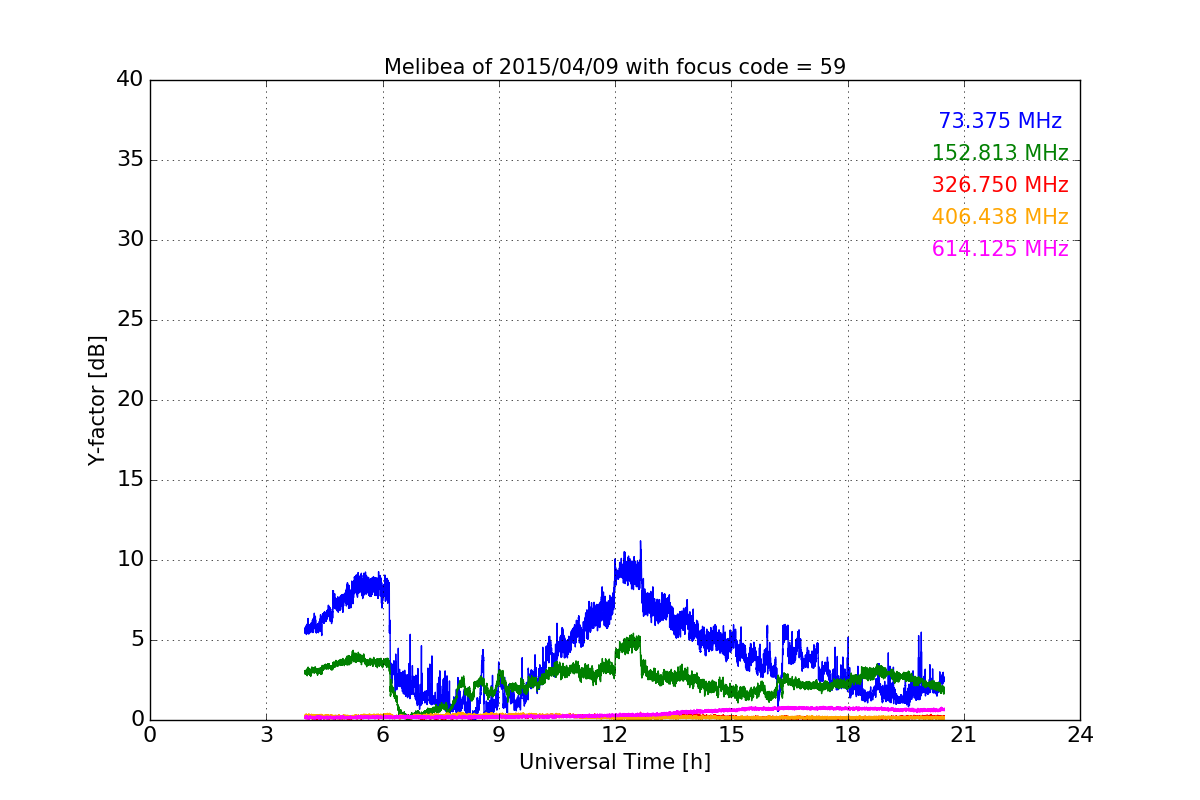Click x-axis tick label 6
Viewport: 1200px width, 800px height.
[x=383, y=735]
